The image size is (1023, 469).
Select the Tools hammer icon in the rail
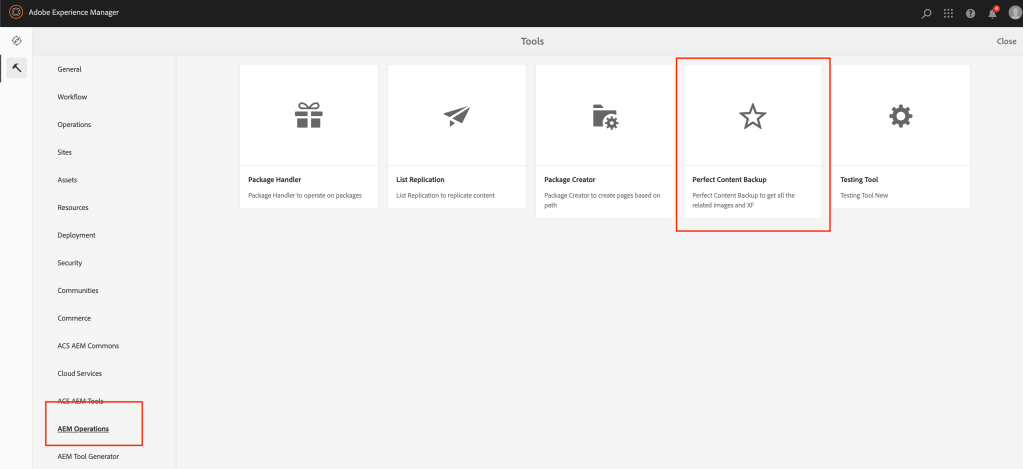coord(16,68)
